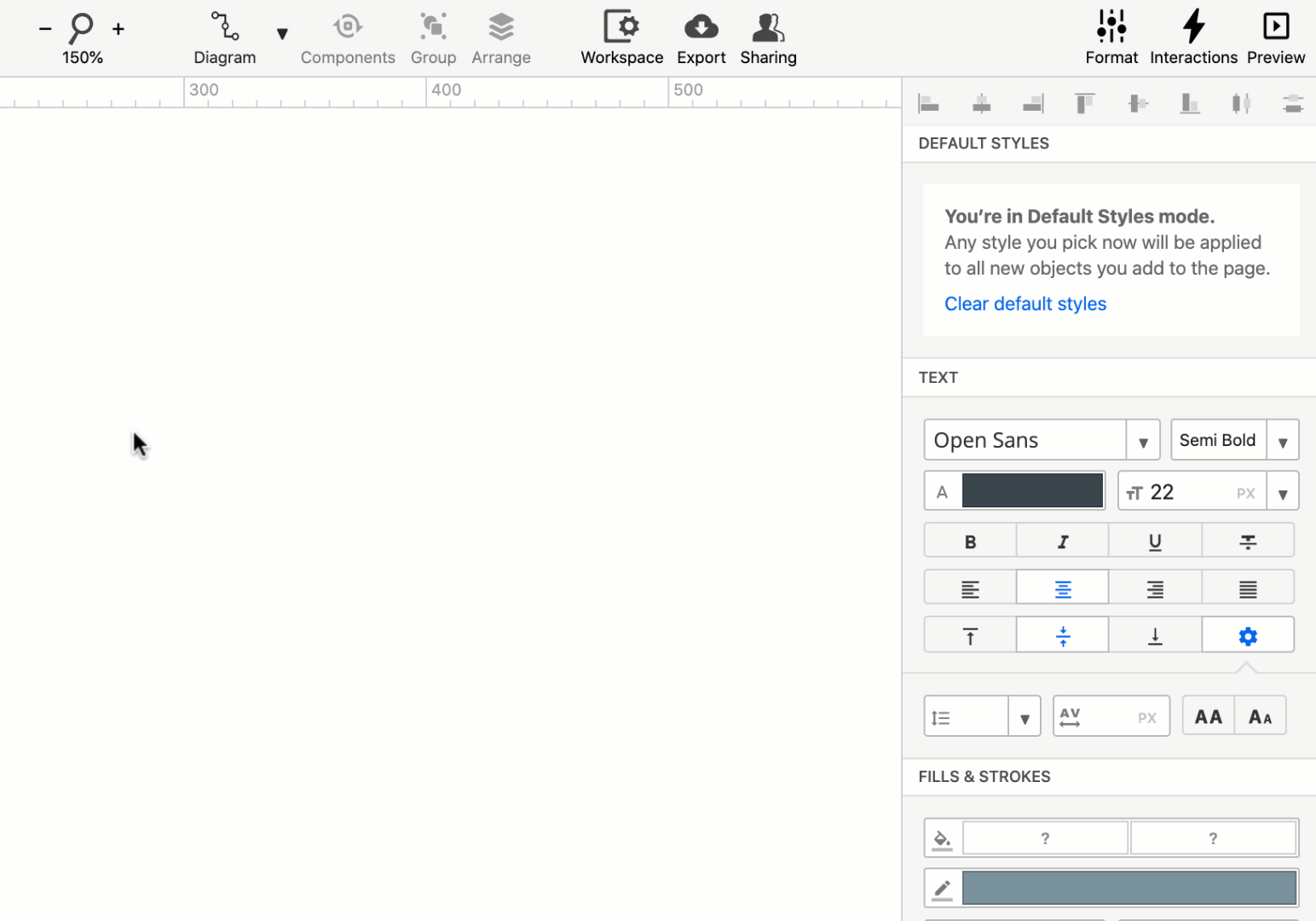Open the Semi Bold weight dropdown
This screenshot has height=921, width=1316.
click(x=1284, y=440)
